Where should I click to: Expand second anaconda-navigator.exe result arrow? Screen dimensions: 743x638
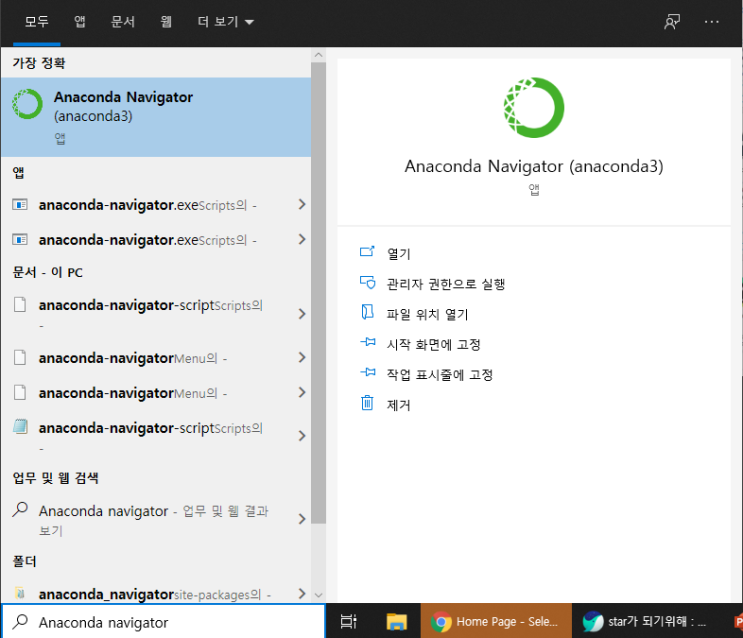[302, 239]
